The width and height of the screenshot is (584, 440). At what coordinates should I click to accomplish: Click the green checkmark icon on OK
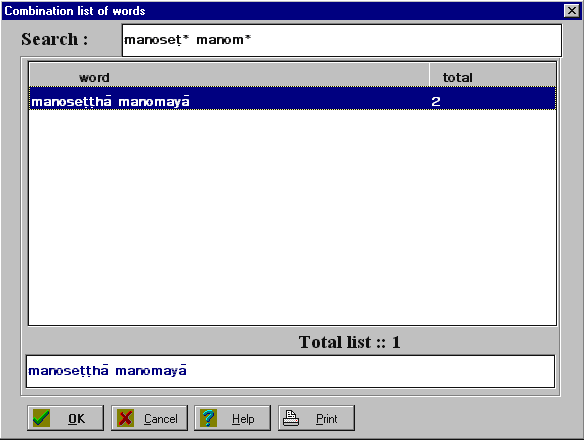coord(41,418)
